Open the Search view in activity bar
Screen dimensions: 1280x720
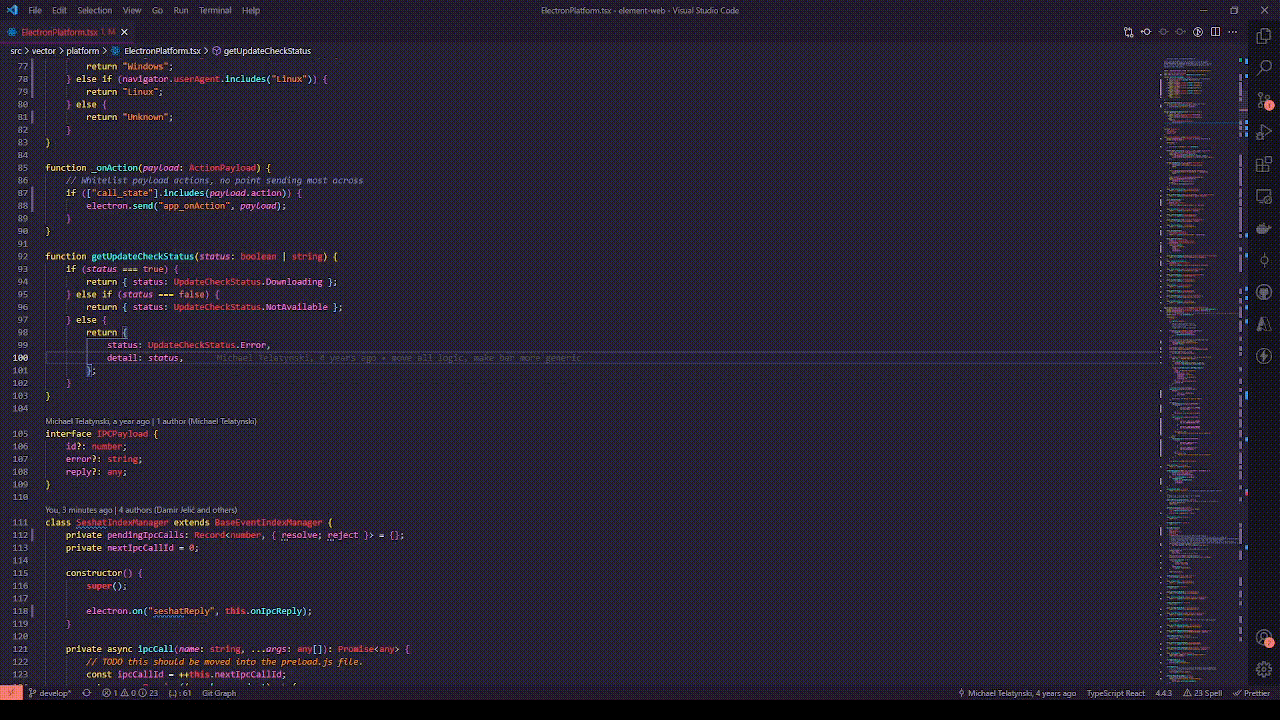(x=1264, y=67)
